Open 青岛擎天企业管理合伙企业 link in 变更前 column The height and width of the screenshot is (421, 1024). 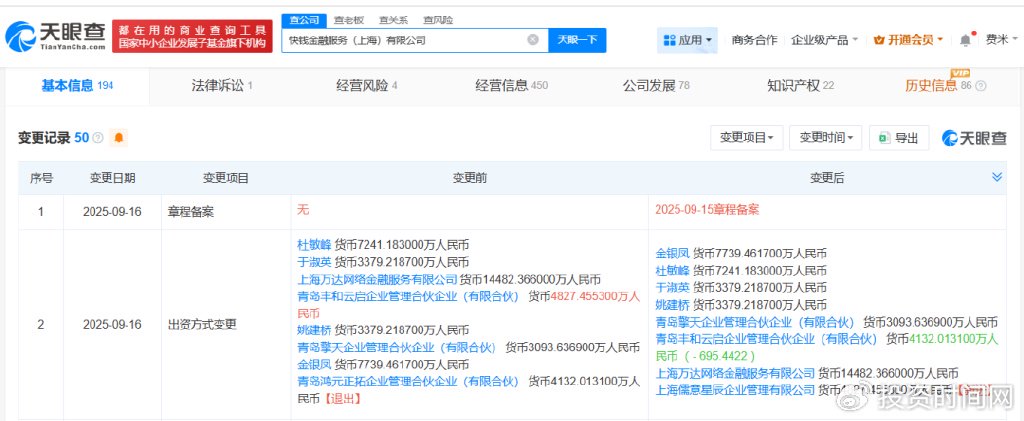(x=396, y=347)
